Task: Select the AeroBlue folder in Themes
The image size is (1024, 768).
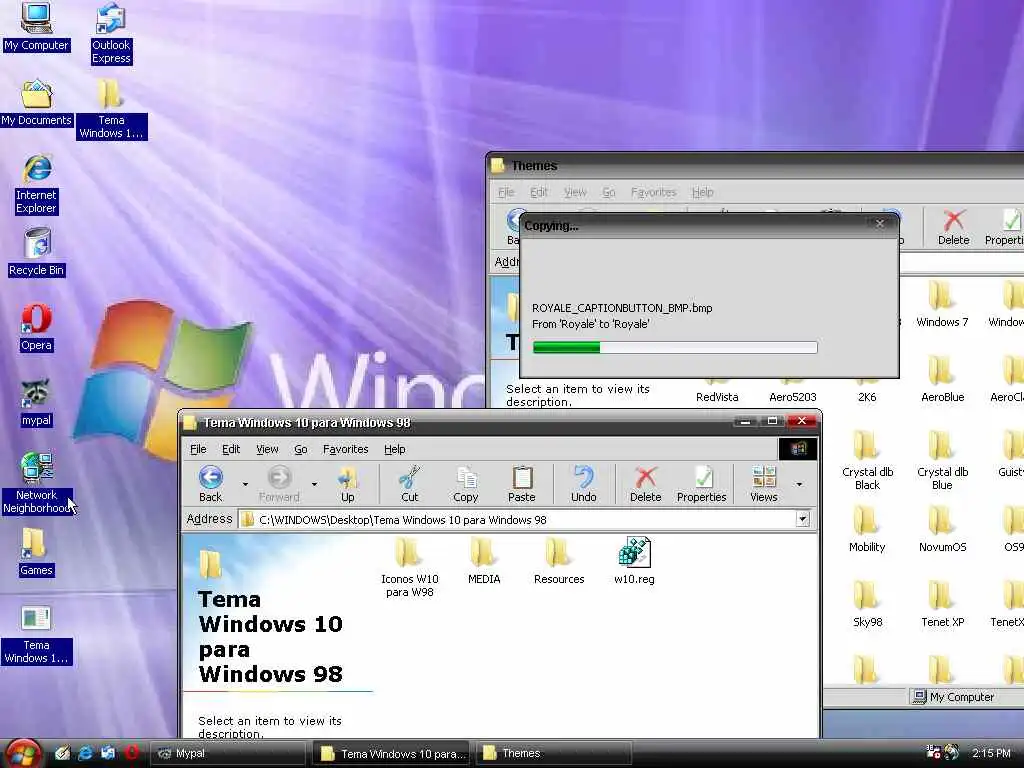Action: click(942, 379)
